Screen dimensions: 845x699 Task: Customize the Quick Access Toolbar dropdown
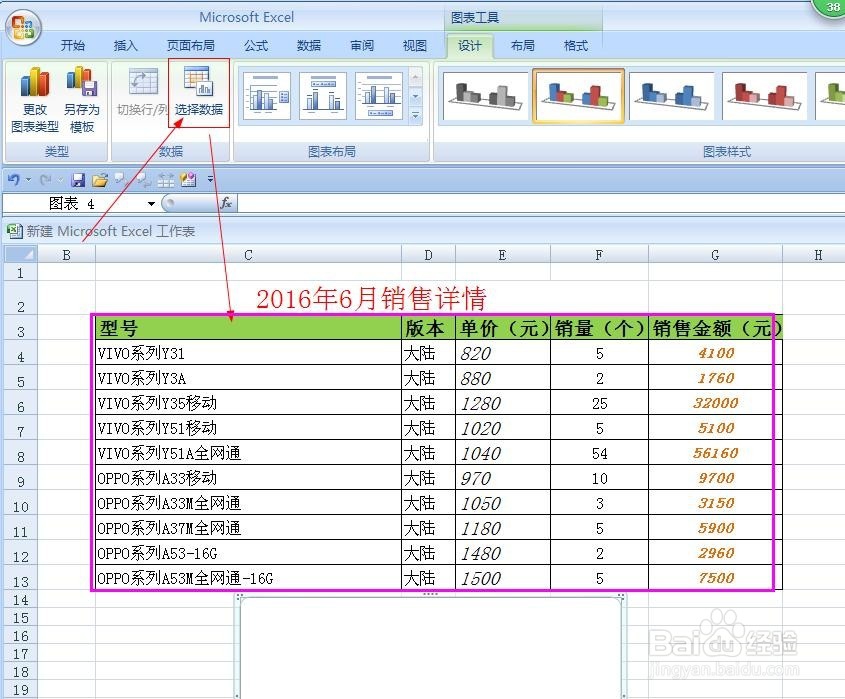(210, 178)
